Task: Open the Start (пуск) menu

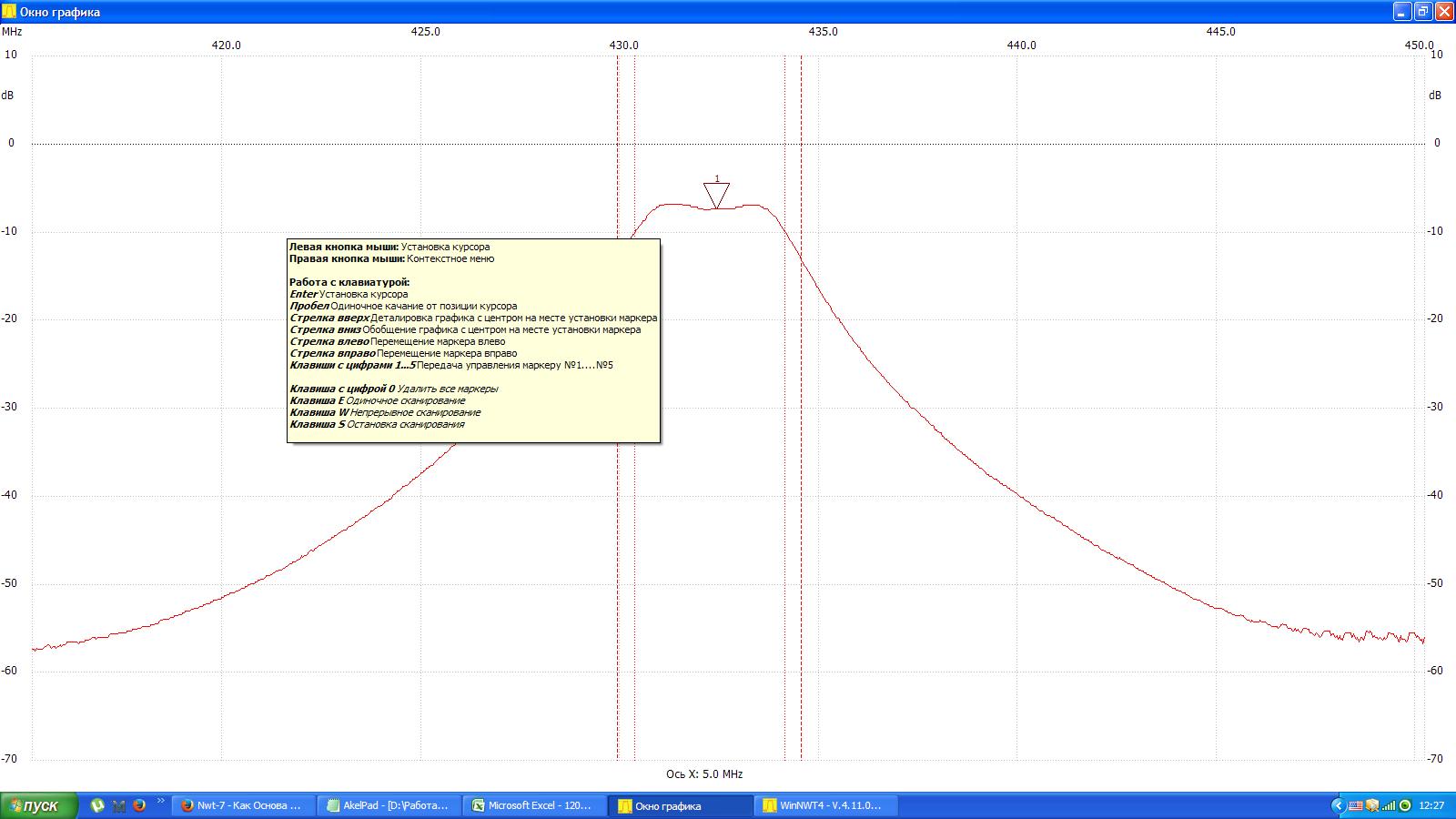Action: pyautogui.click(x=38, y=805)
